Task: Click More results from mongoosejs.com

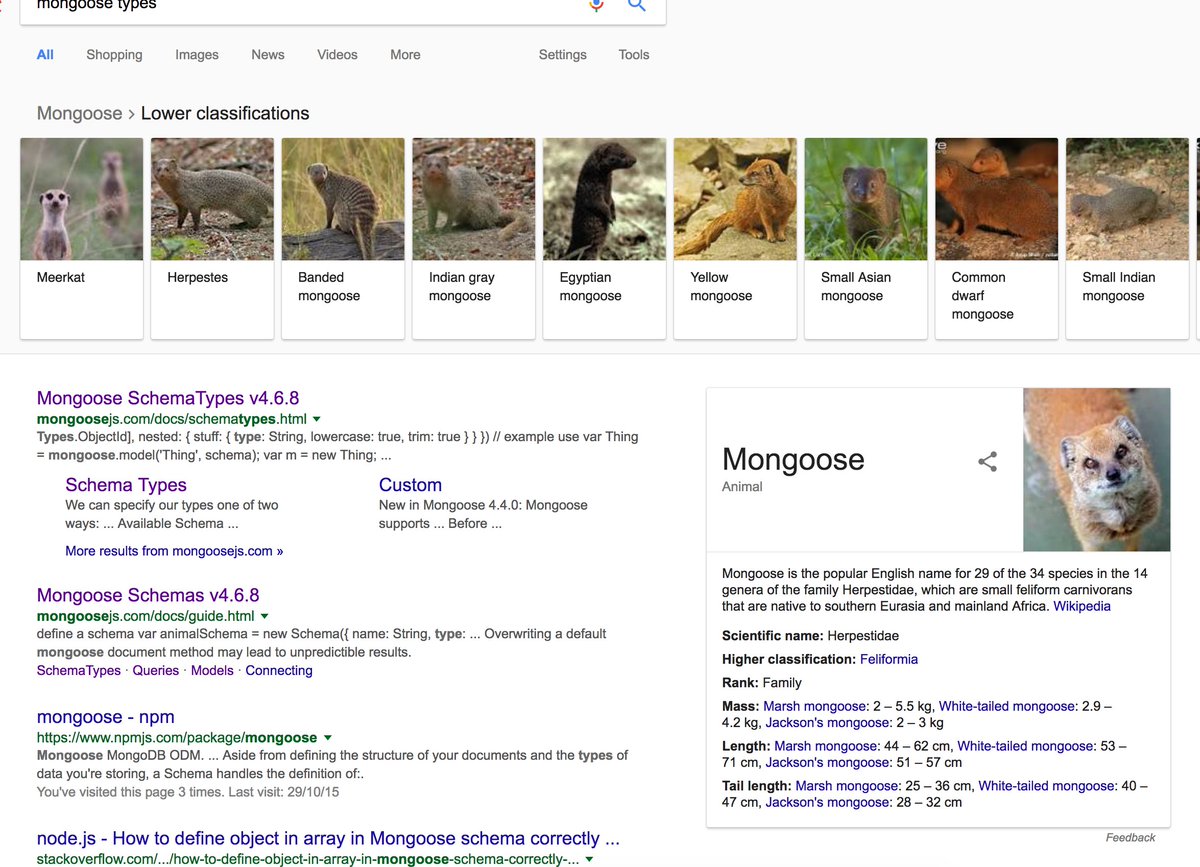Action: point(174,551)
